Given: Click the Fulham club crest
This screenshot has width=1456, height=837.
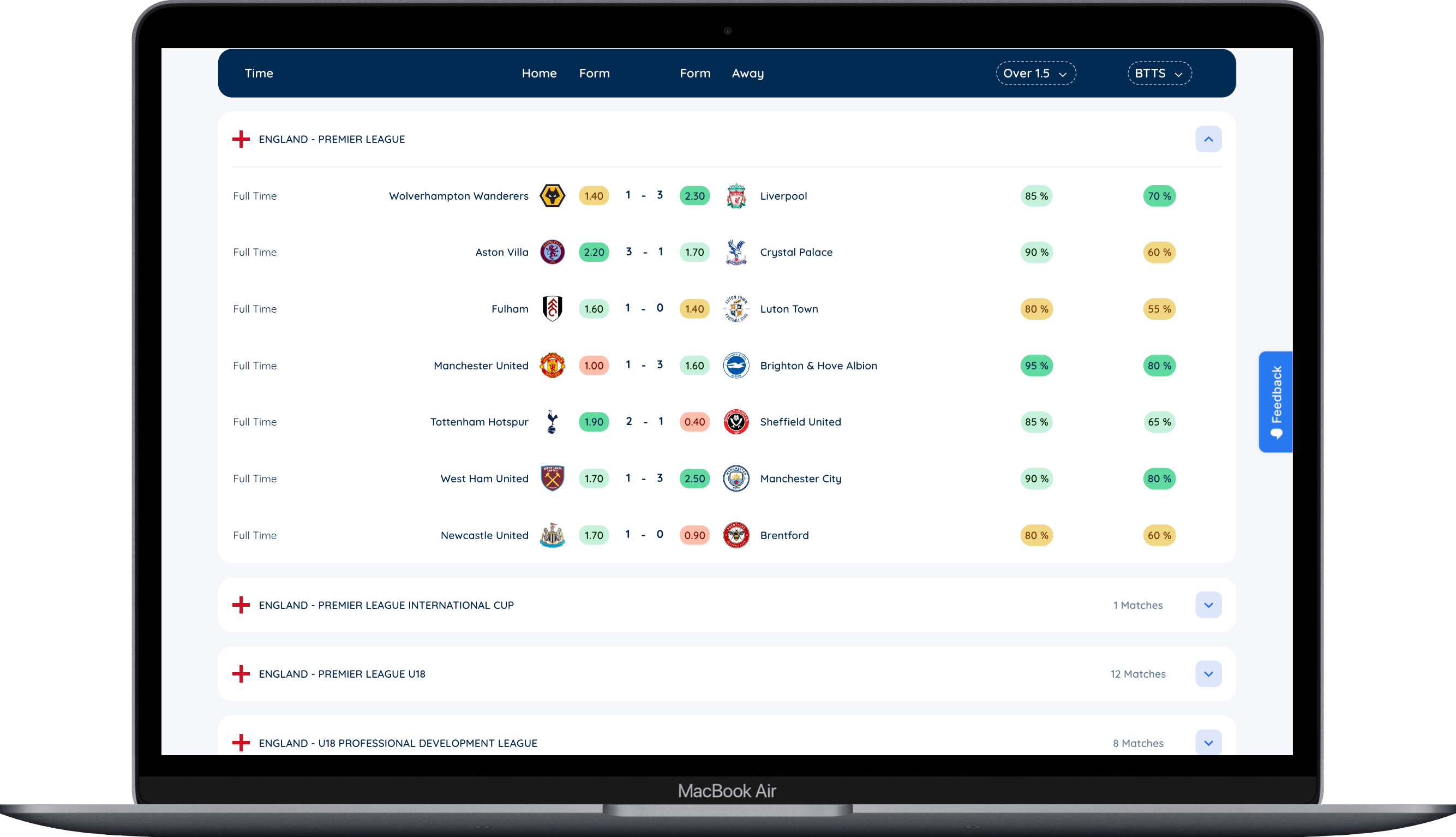Looking at the screenshot, I should tap(552, 309).
